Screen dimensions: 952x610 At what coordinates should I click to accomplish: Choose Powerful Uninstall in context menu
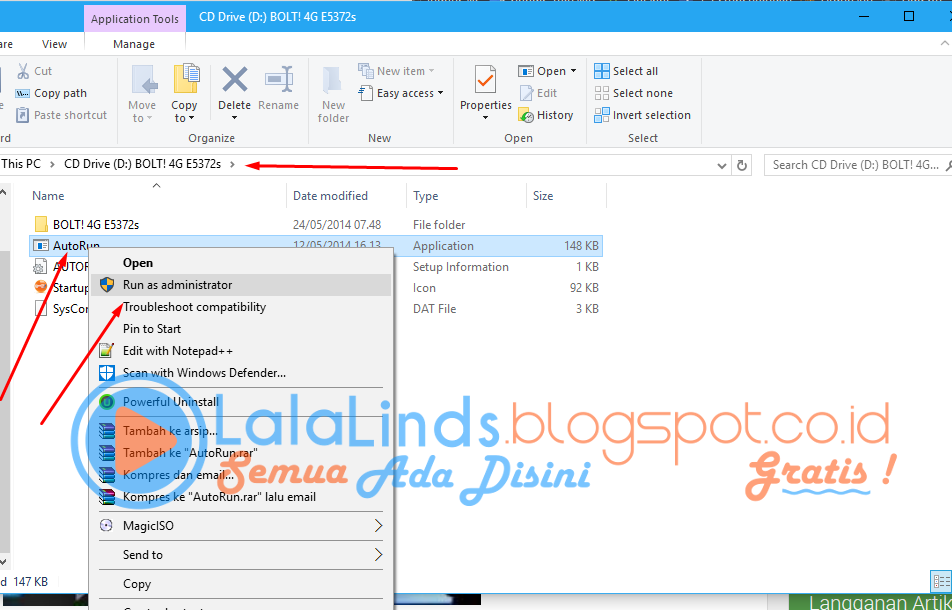tap(241, 401)
